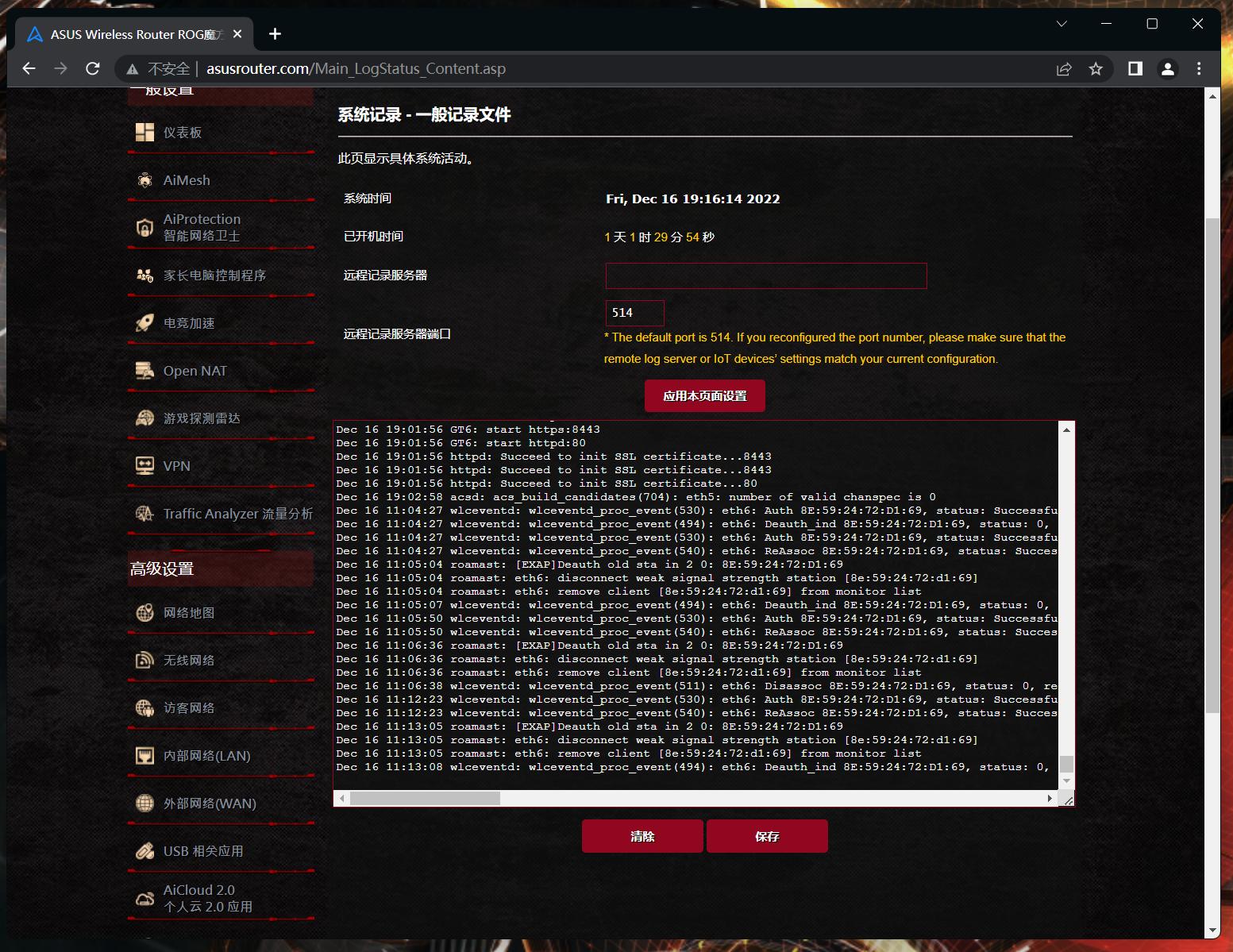Go to the 无线网络 wireless menu
Image resolution: width=1233 pixels, height=952 pixels.
point(189,661)
